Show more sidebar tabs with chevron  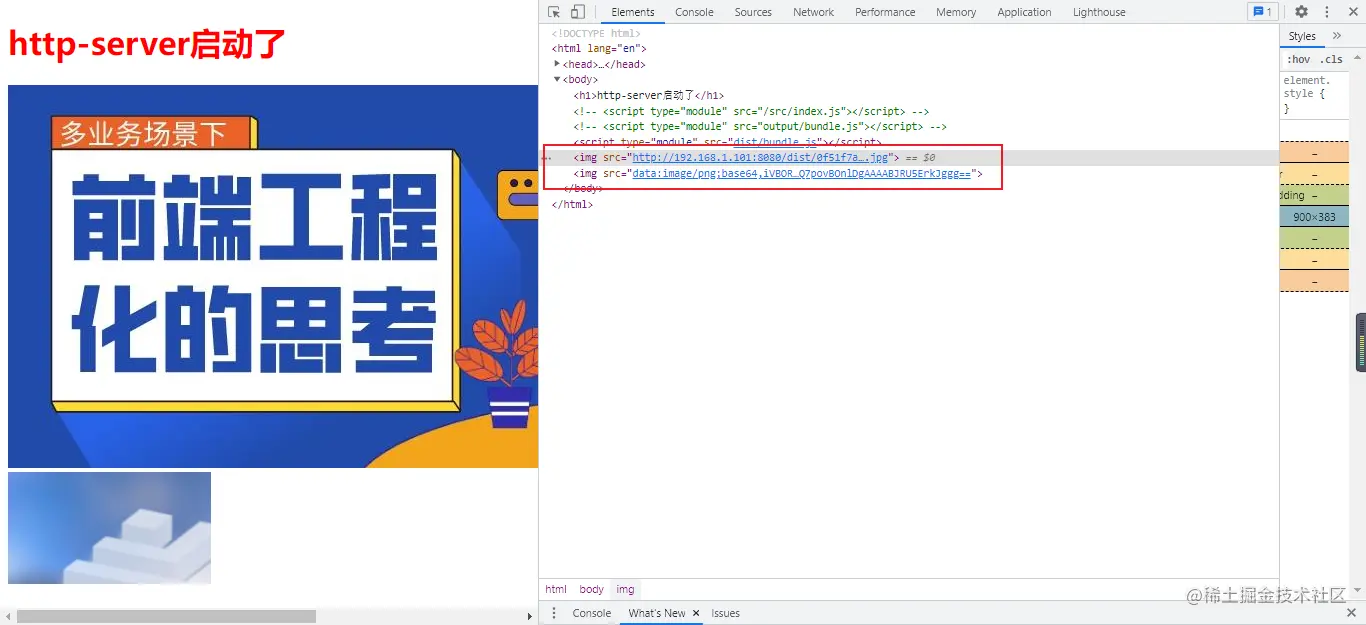1338,36
